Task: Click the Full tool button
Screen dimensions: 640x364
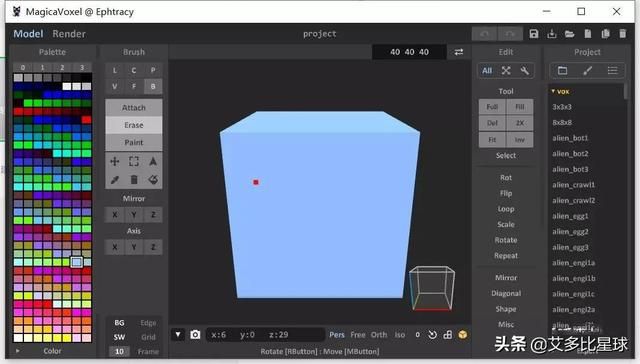Action: (492, 107)
